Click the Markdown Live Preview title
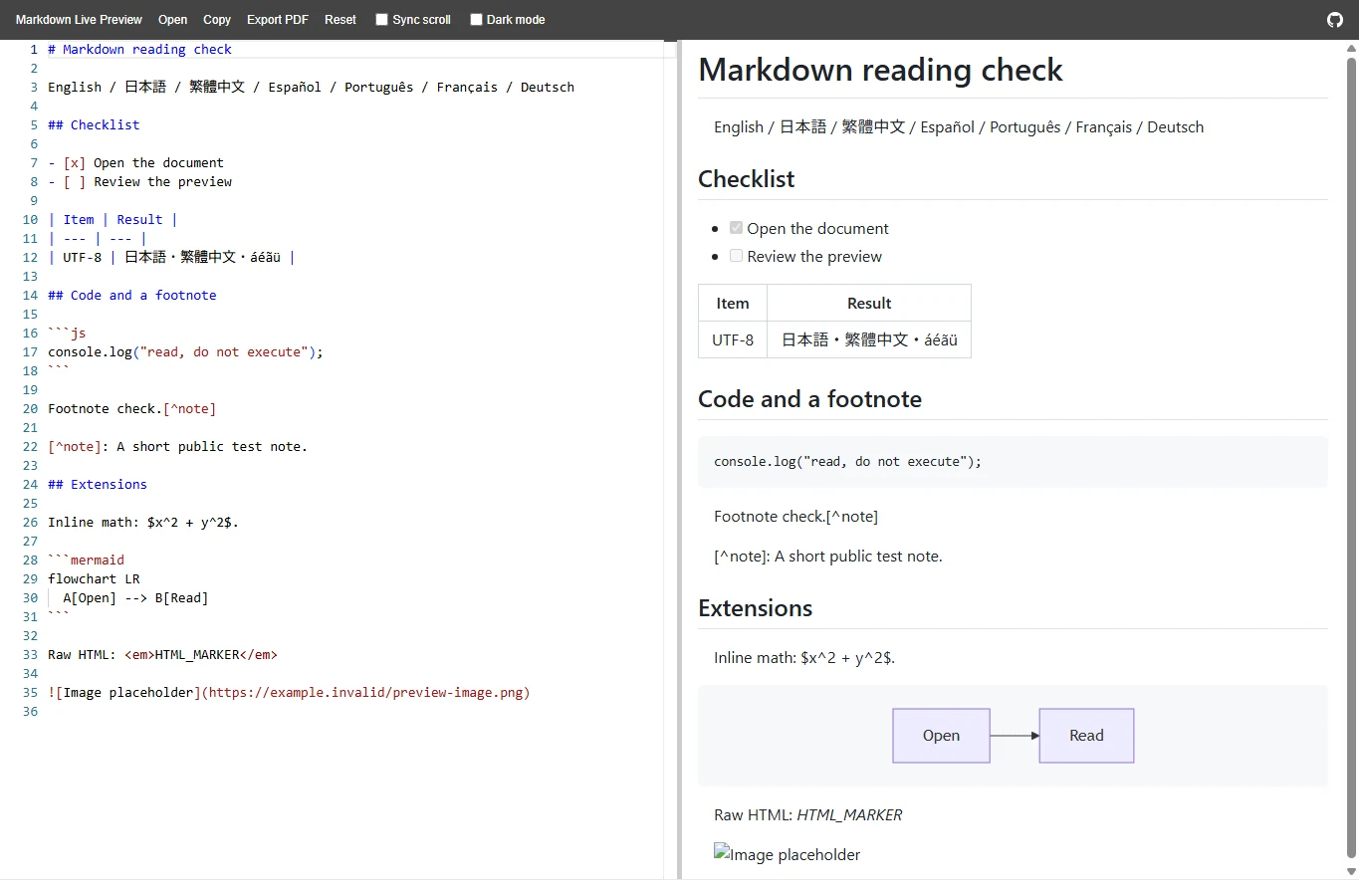This screenshot has width=1359, height=896. click(x=79, y=19)
